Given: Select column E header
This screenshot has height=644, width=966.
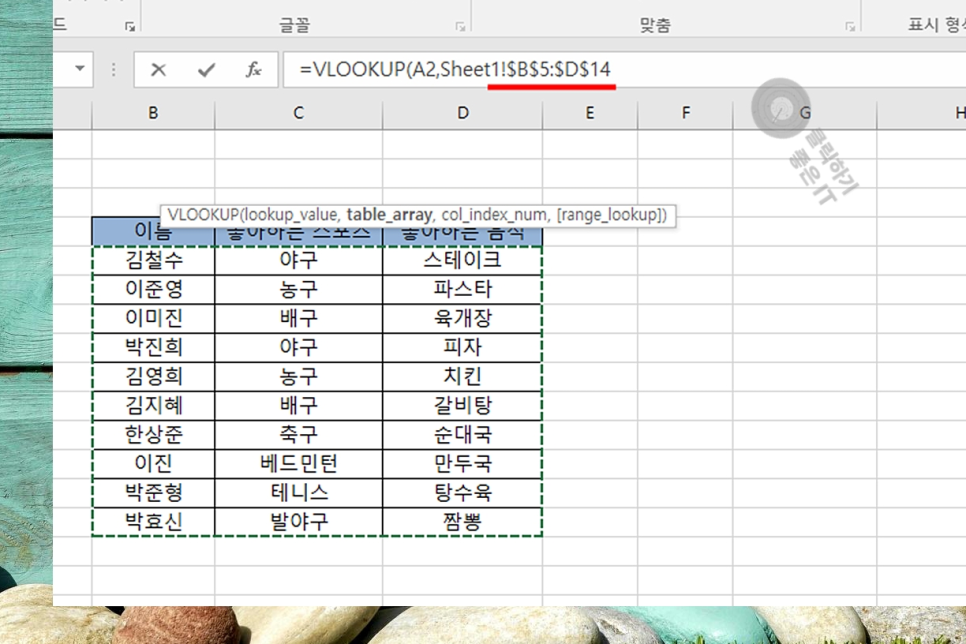Looking at the screenshot, I should tap(590, 113).
